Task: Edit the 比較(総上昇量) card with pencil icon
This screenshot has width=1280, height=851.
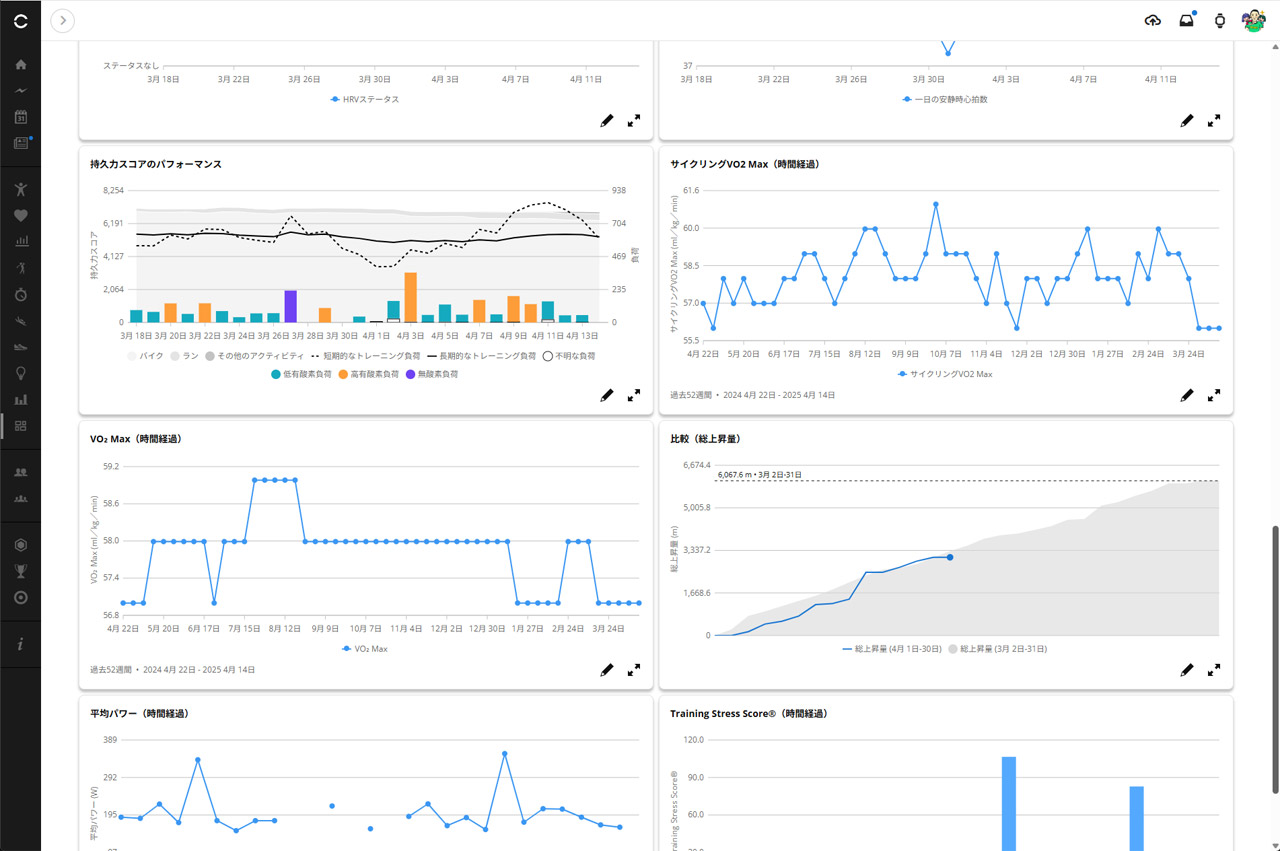Action: pyautogui.click(x=1187, y=669)
